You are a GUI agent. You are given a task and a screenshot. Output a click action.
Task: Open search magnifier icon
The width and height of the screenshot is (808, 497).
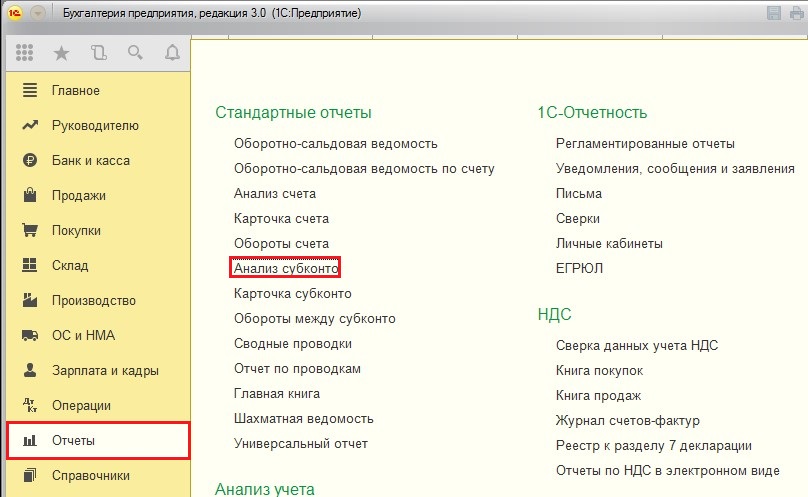[135, 52]
